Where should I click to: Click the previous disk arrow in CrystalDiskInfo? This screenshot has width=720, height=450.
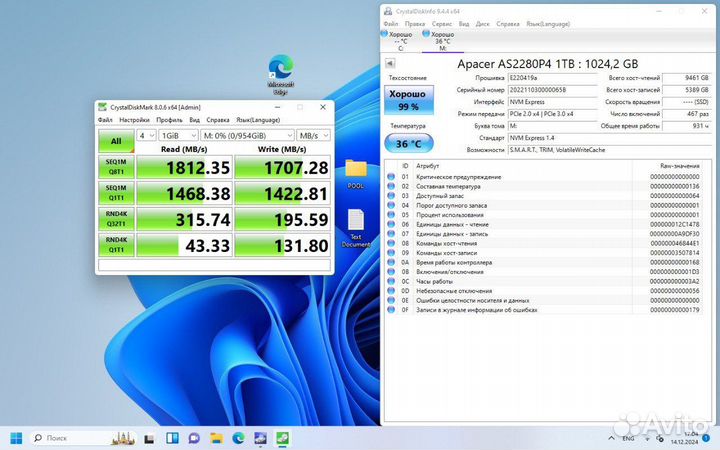[389, 63]
